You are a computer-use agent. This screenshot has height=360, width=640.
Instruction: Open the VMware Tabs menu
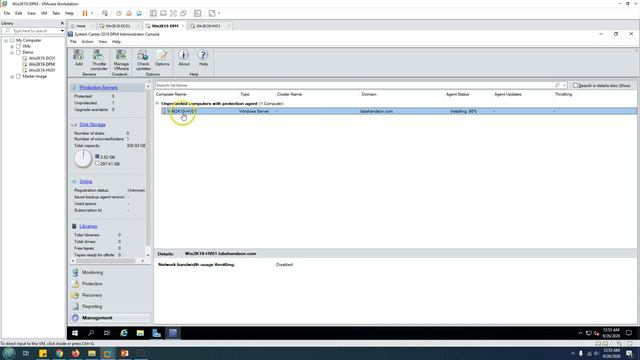click(56, 13)
